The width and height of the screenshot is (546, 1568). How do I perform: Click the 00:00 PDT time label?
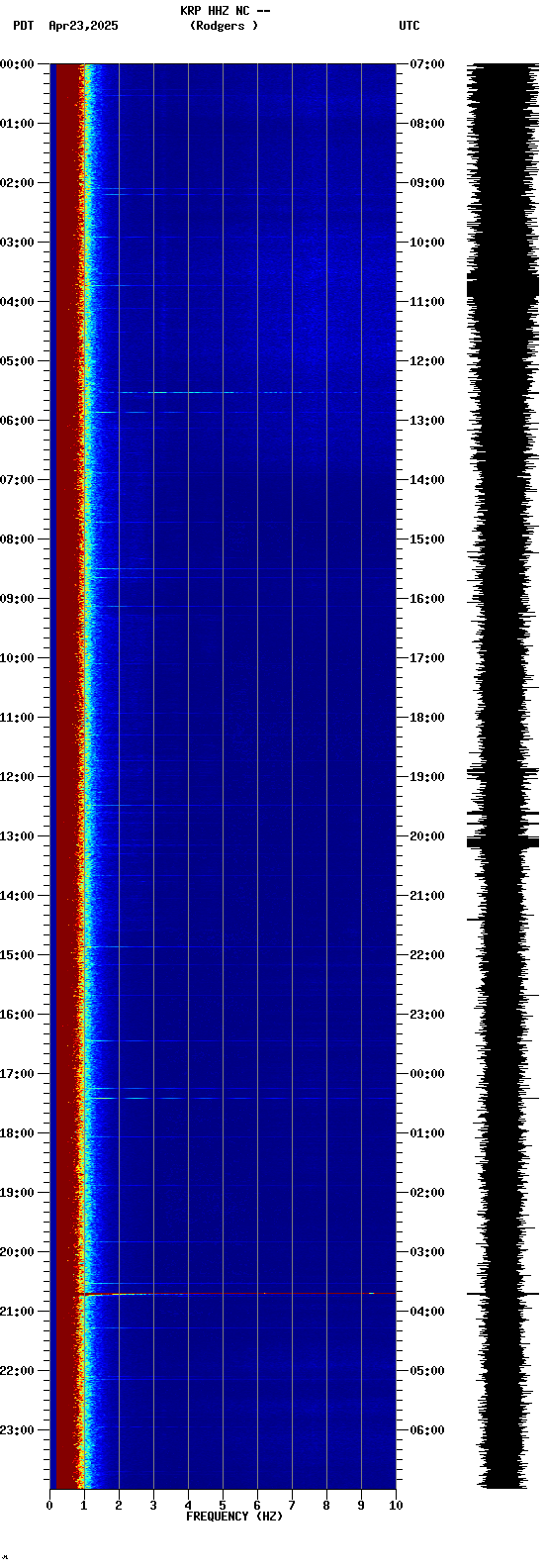tap(17, 64)
